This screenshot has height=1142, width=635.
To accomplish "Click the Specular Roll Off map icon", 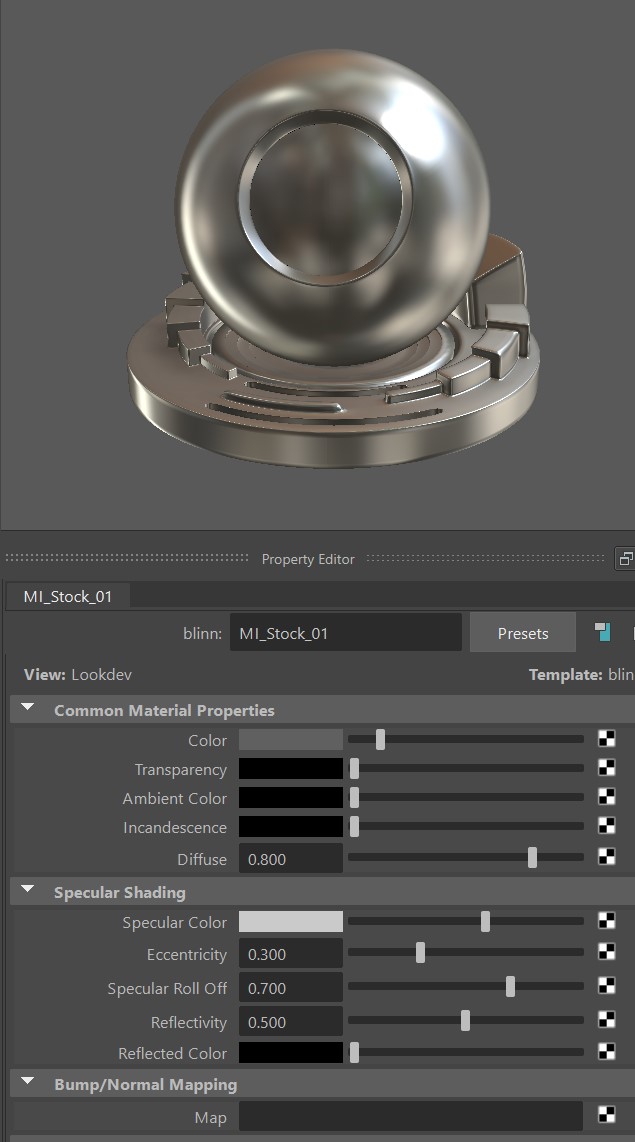I will pos(607,986).
